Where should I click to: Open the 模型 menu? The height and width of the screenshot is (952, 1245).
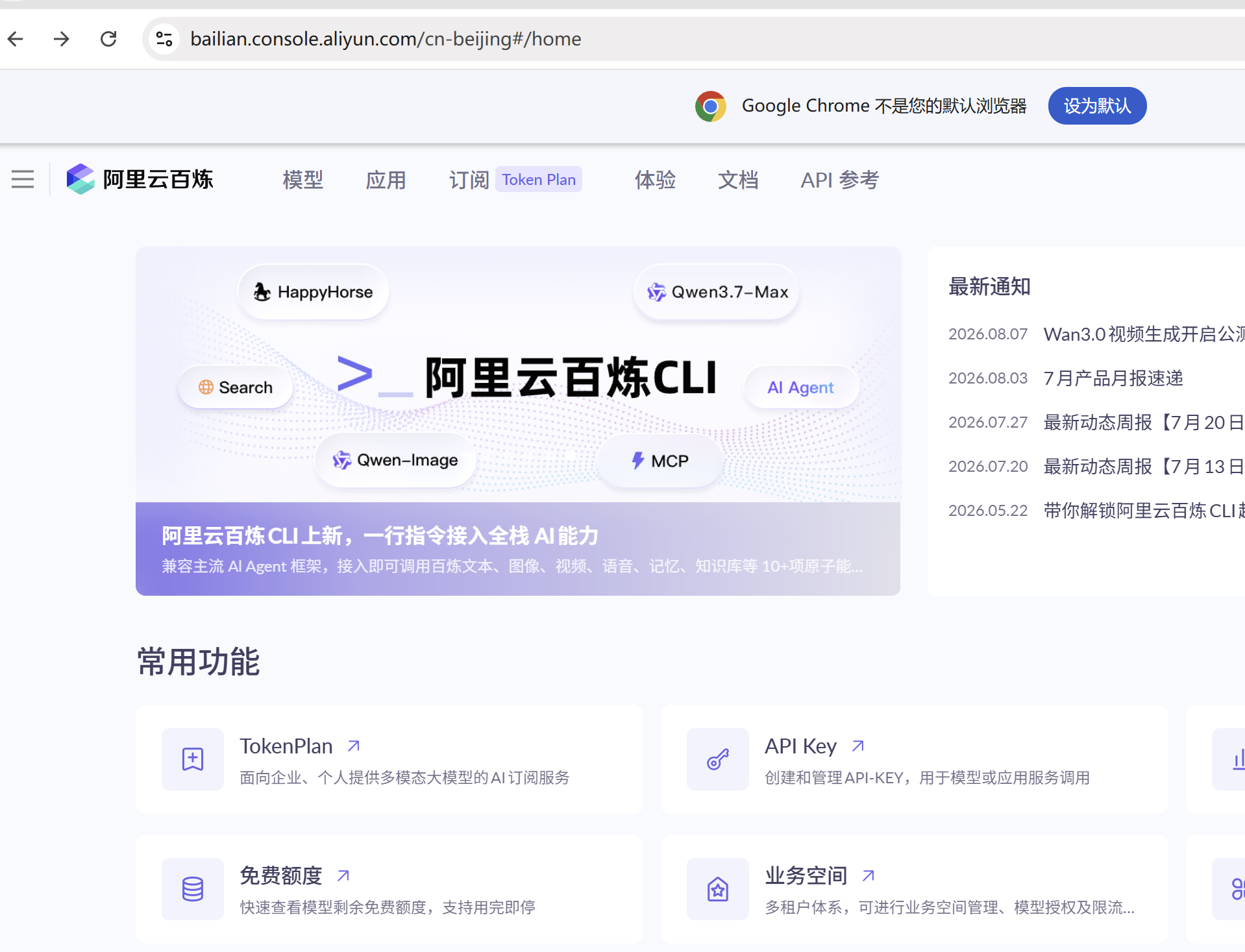coord(302,180)
